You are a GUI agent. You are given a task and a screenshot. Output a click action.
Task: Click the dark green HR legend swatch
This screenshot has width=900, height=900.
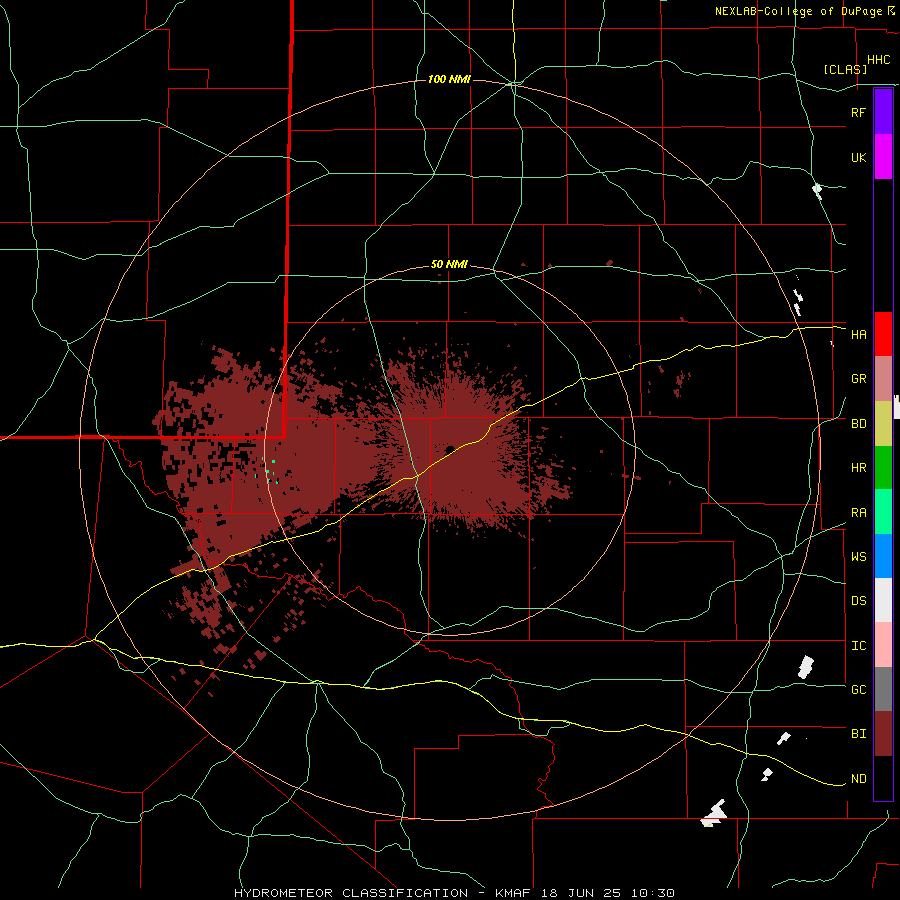(883, 468)
